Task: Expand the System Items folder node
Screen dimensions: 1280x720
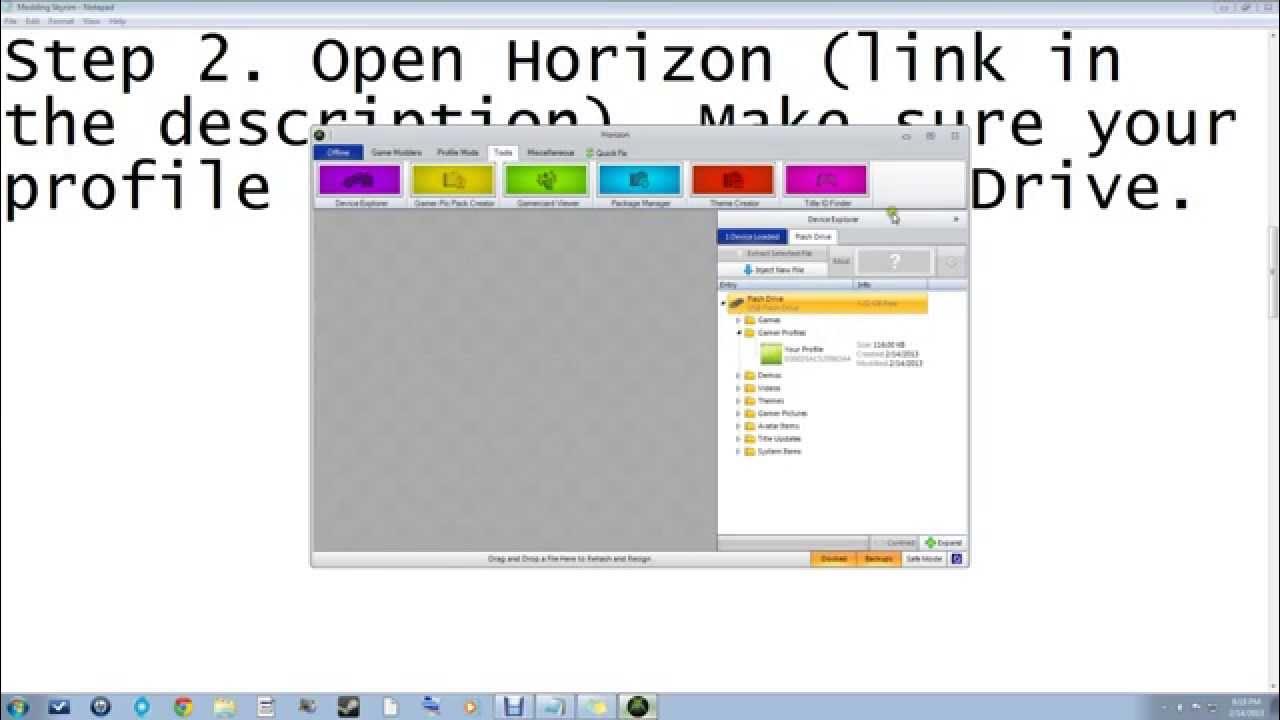Action: pyautogui.click(x=738, y=452)
